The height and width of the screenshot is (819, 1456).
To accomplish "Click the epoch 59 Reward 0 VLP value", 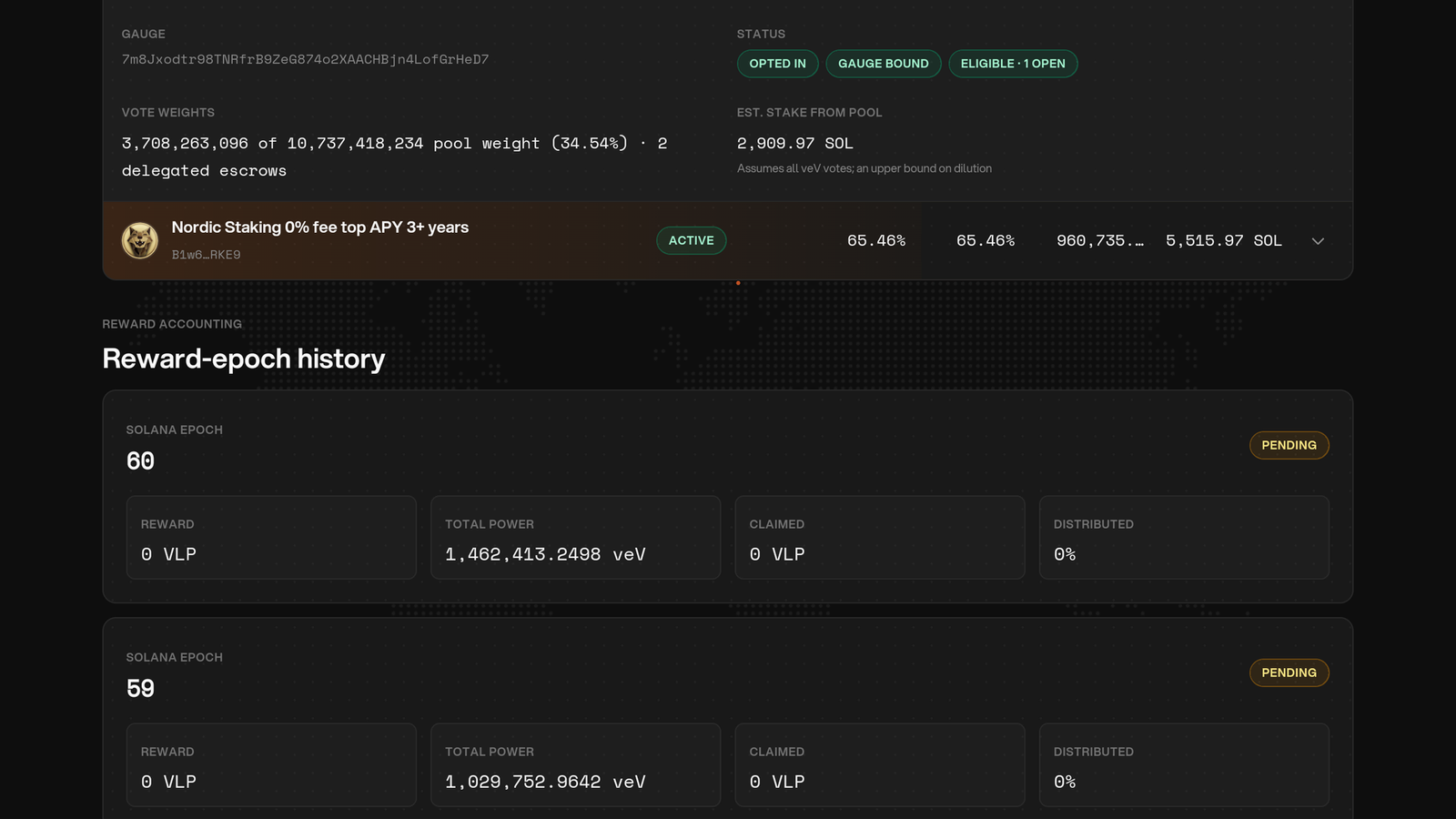I will click(168, 782).
